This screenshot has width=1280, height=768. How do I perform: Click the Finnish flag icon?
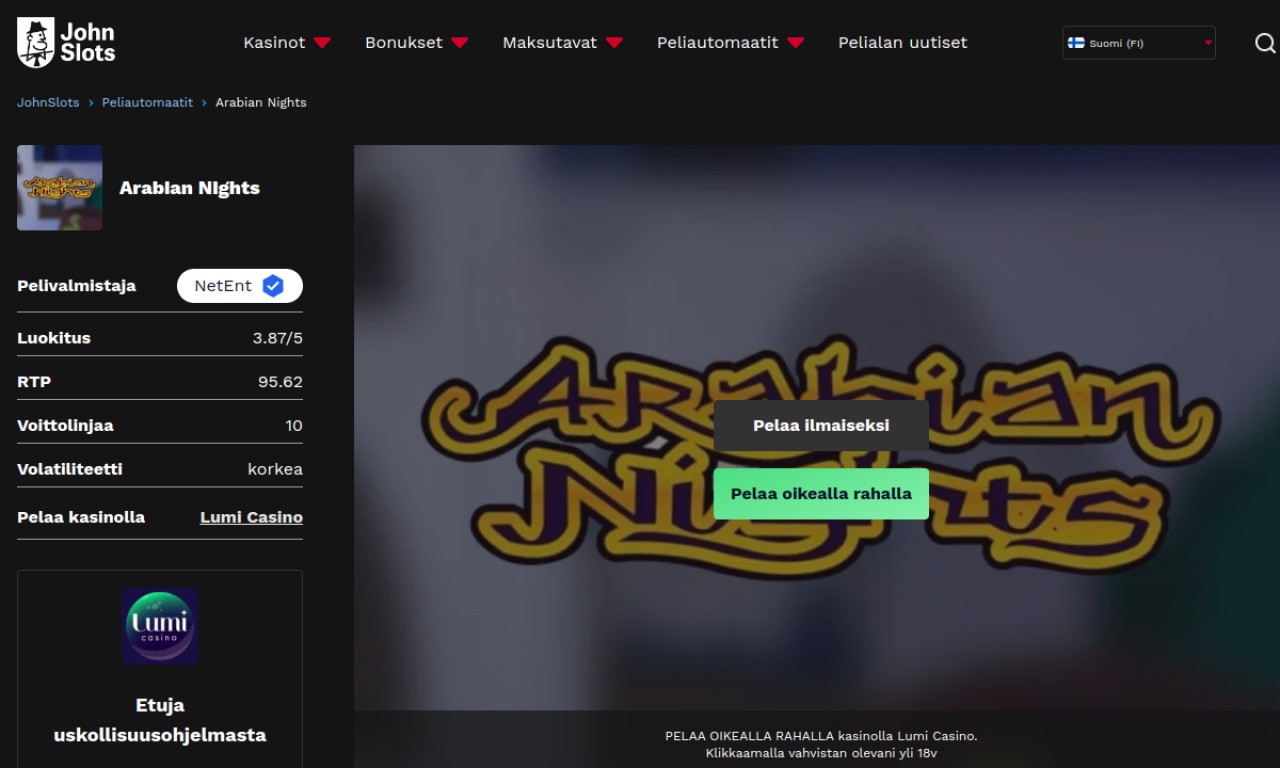[1076, 43]
